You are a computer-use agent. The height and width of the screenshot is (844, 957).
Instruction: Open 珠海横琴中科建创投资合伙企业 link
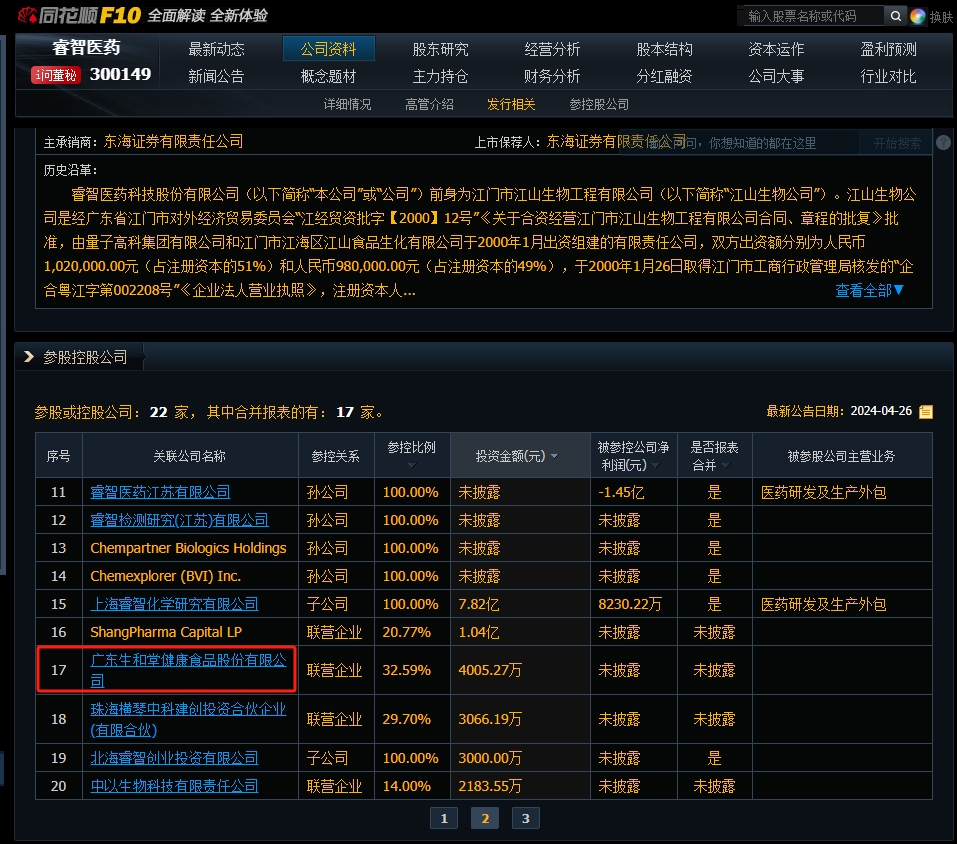point(188,719)
